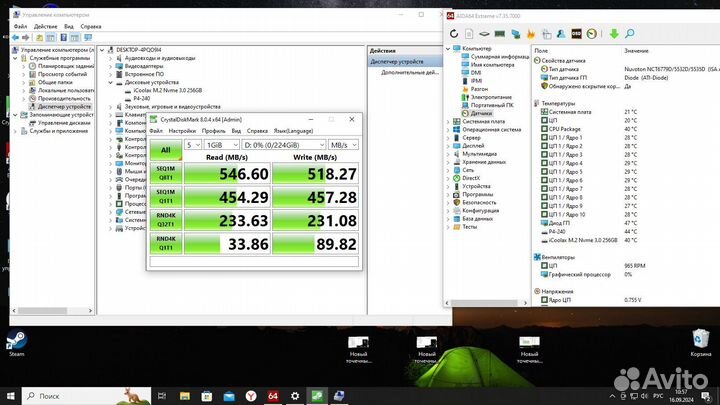Click the Windows Start button
The width and height of the screenshot is (720, 405).
pos(11,396)
